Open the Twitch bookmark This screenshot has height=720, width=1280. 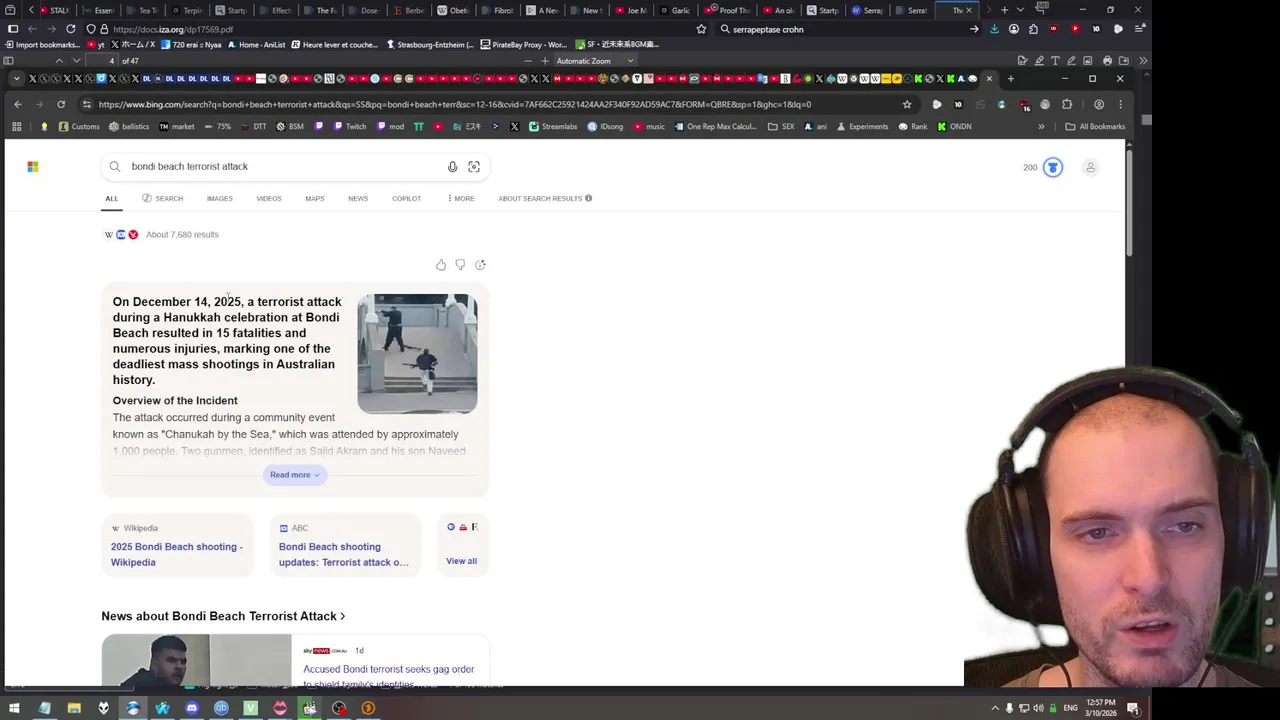click(349, 127)
